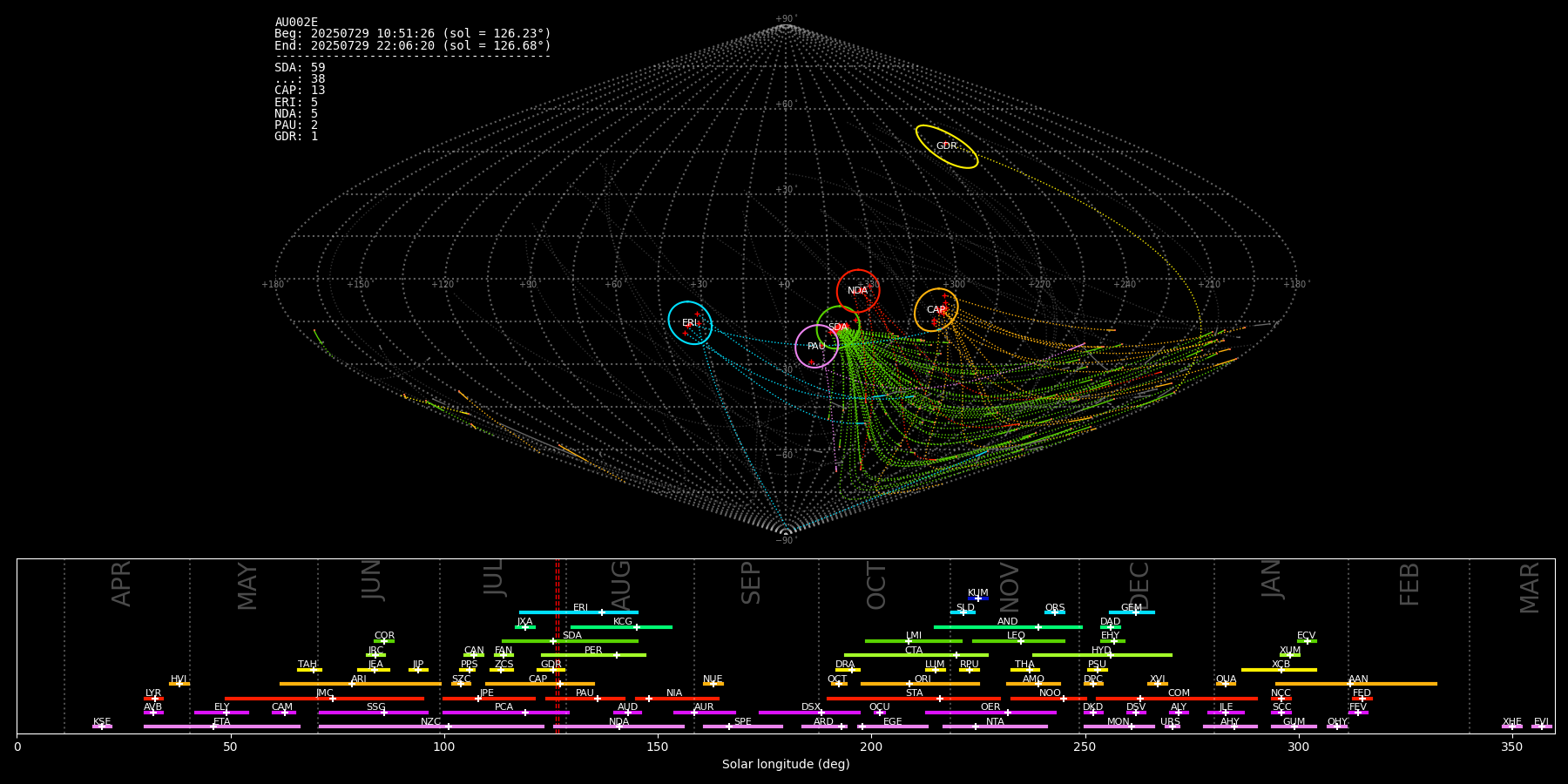Click the KUM shower bar in timeline
This screenshot has width=1568, height=784.
[x=978, y=598]
